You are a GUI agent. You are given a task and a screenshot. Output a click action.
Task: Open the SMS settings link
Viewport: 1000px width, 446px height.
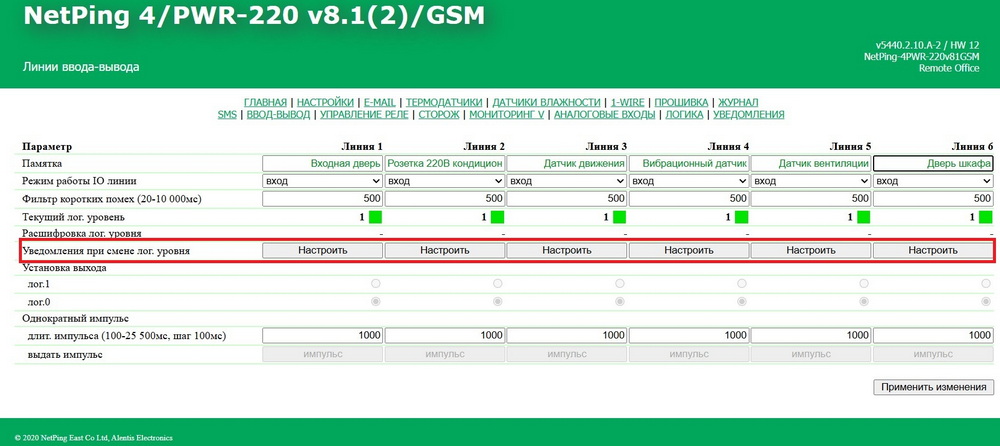[x=227, y=115]
